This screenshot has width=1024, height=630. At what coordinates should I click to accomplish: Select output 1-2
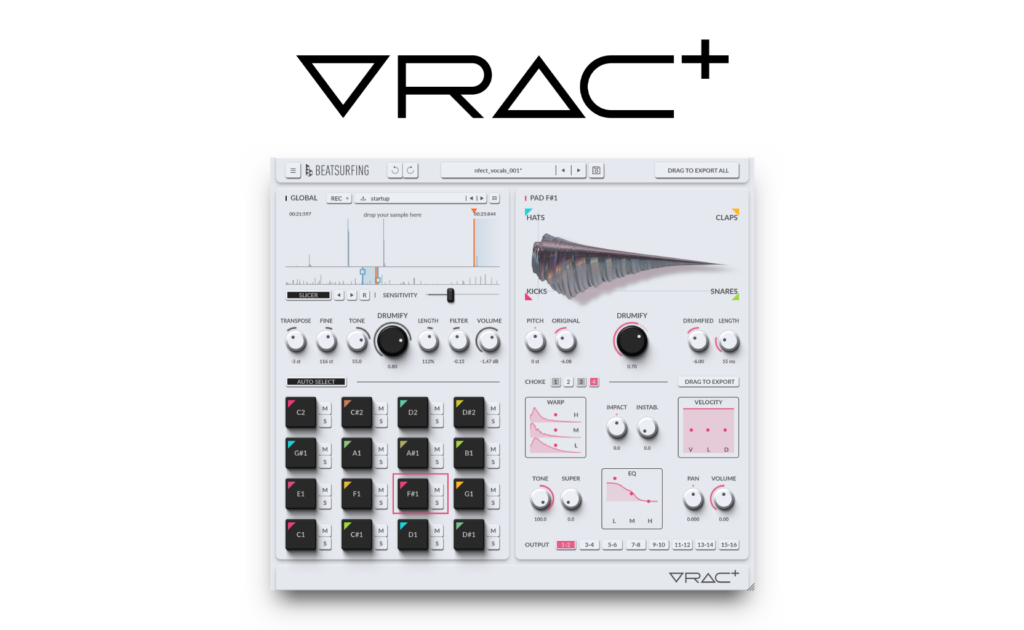[x=566, y=545]
